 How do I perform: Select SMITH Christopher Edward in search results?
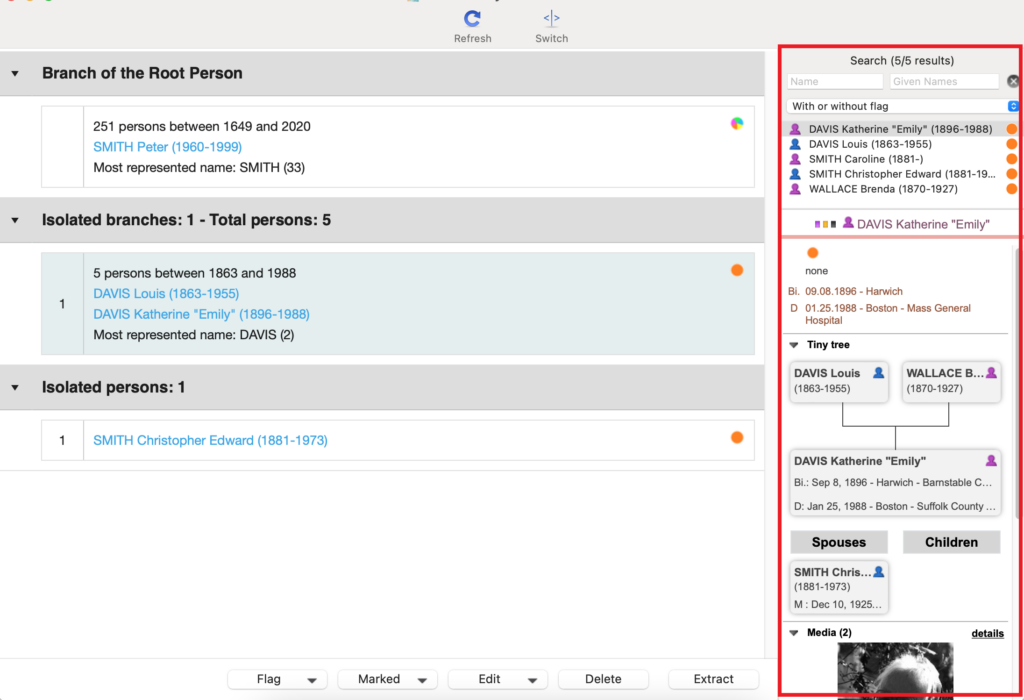901,174
